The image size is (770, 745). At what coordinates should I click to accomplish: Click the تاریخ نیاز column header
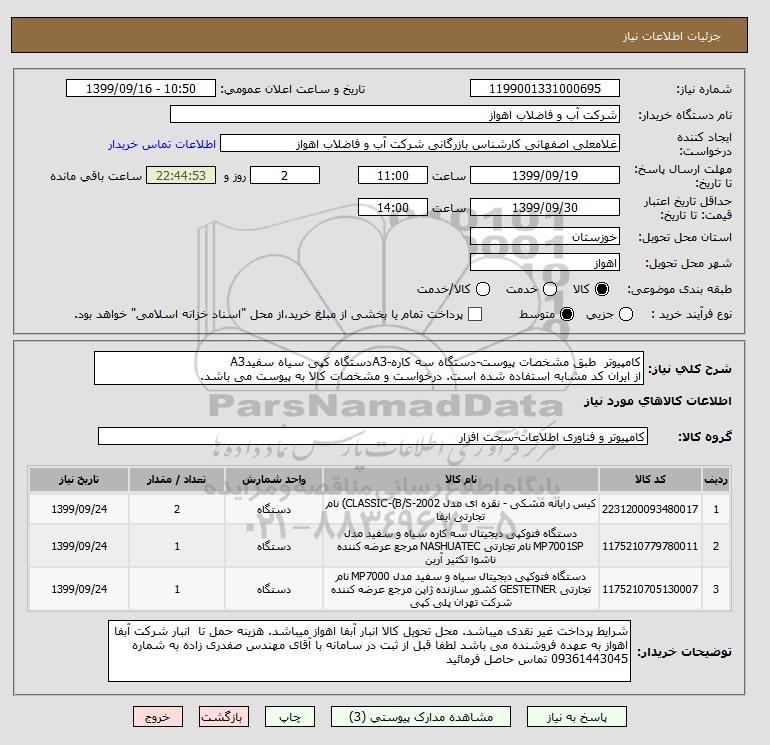(79, 479)
